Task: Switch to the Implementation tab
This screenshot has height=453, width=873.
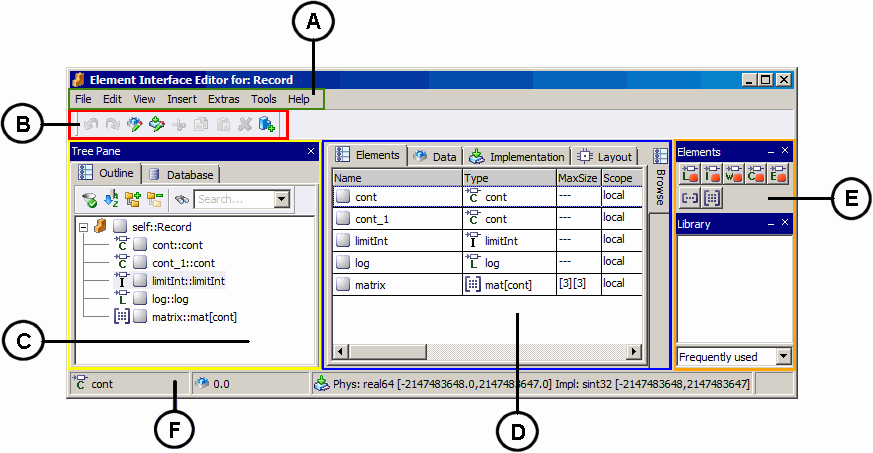Action: click(518, 157)
